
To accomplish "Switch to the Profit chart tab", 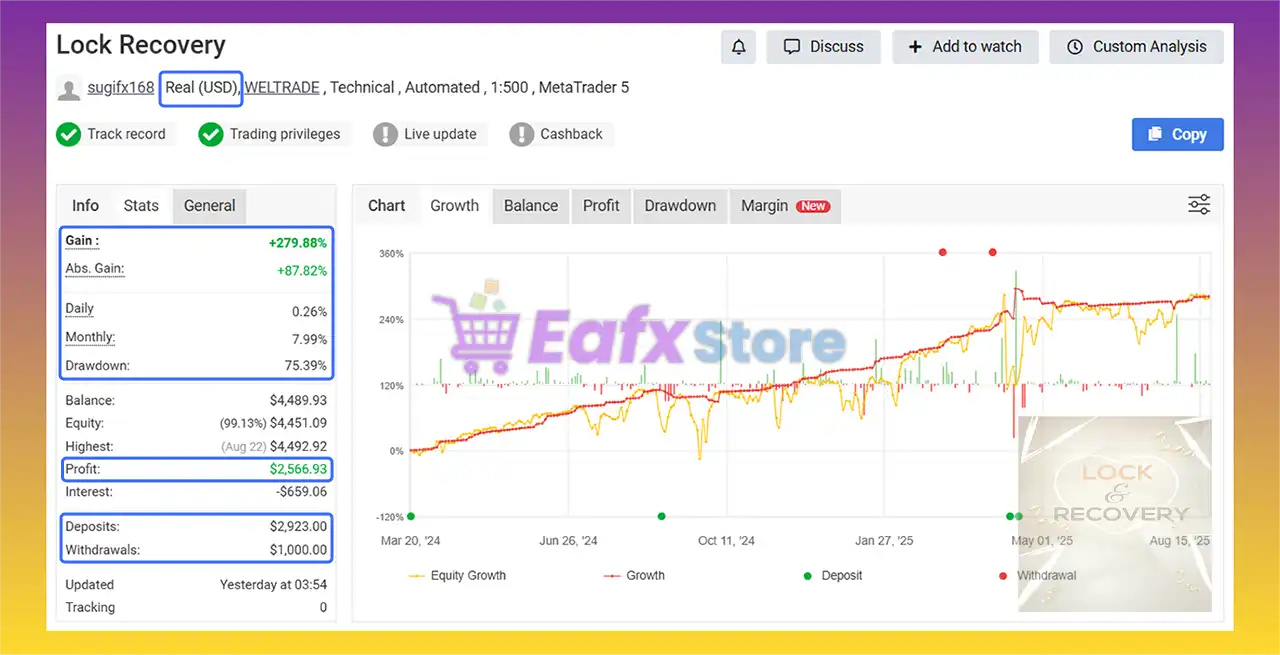I will [601, 206].
